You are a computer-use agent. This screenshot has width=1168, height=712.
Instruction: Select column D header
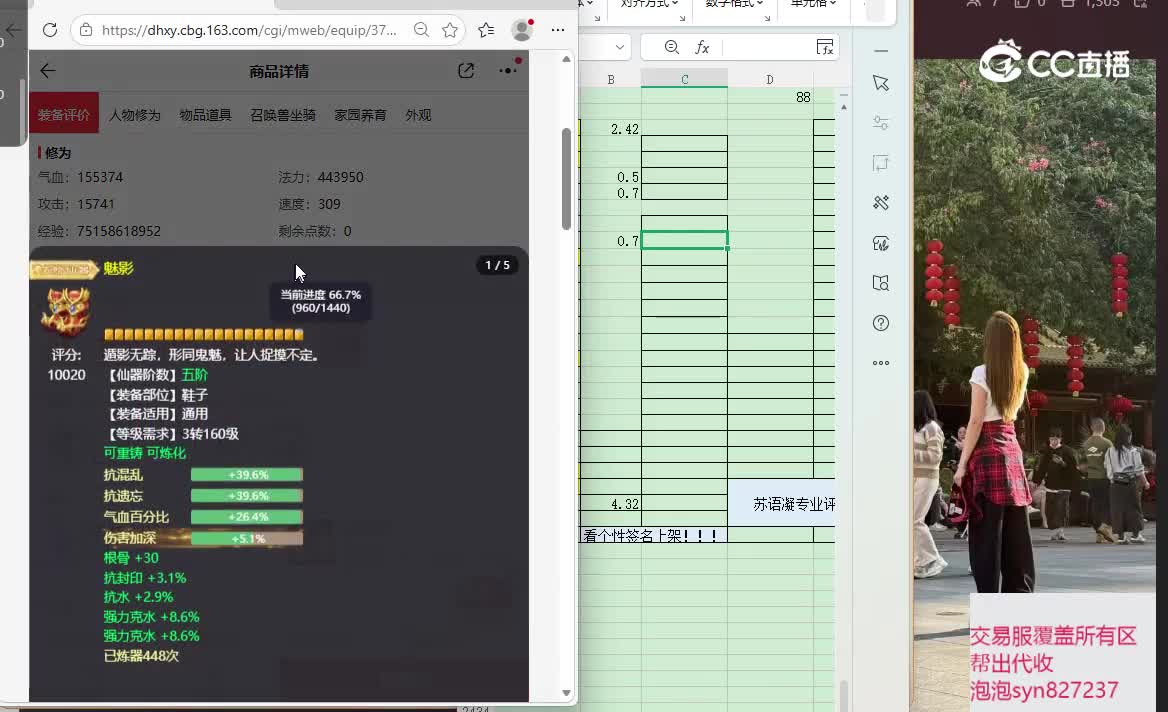coord(770,79)
